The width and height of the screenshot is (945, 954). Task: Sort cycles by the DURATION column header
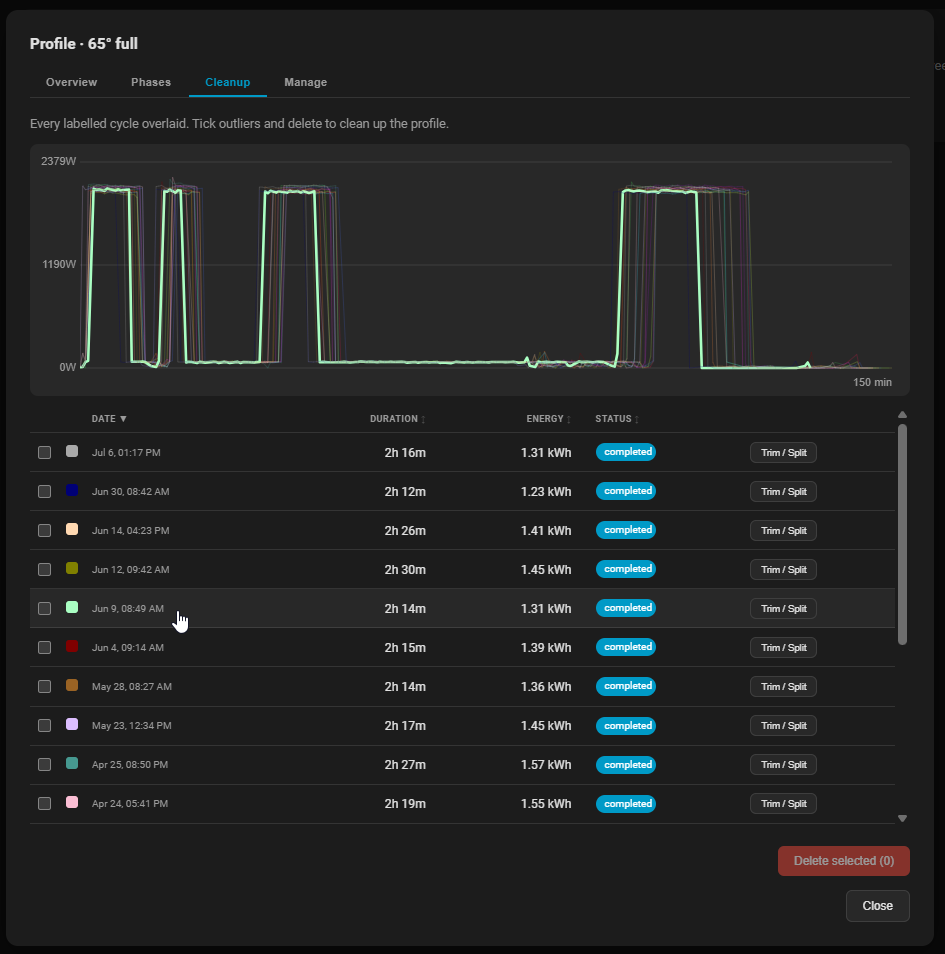(397, 419)
